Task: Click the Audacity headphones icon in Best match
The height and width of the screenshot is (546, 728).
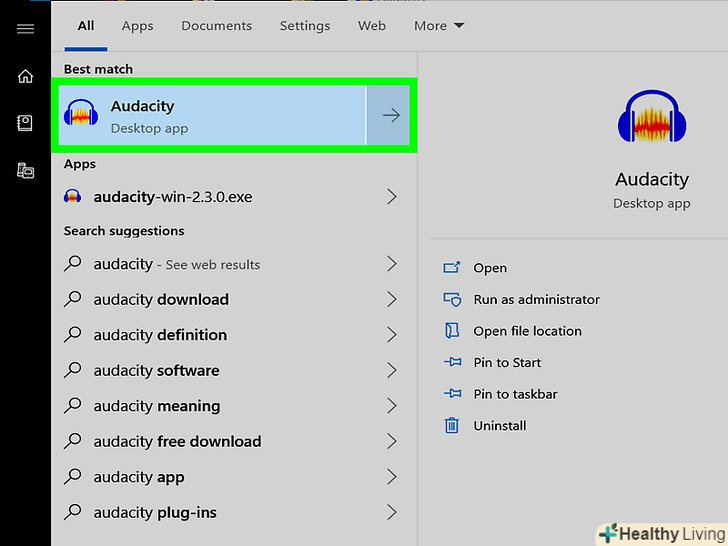Action: point(81,113)
